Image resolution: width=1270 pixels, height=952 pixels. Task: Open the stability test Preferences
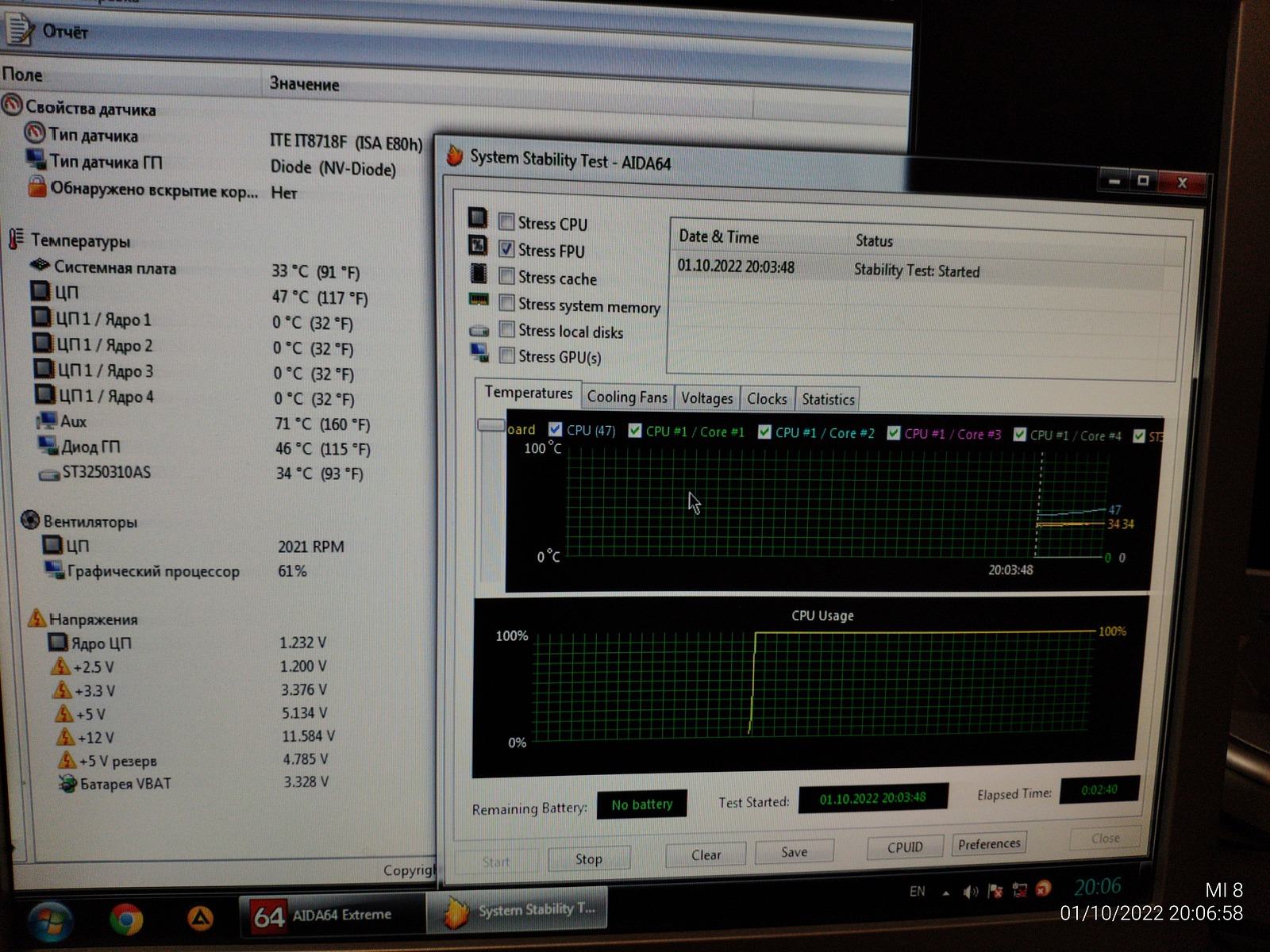989,843
